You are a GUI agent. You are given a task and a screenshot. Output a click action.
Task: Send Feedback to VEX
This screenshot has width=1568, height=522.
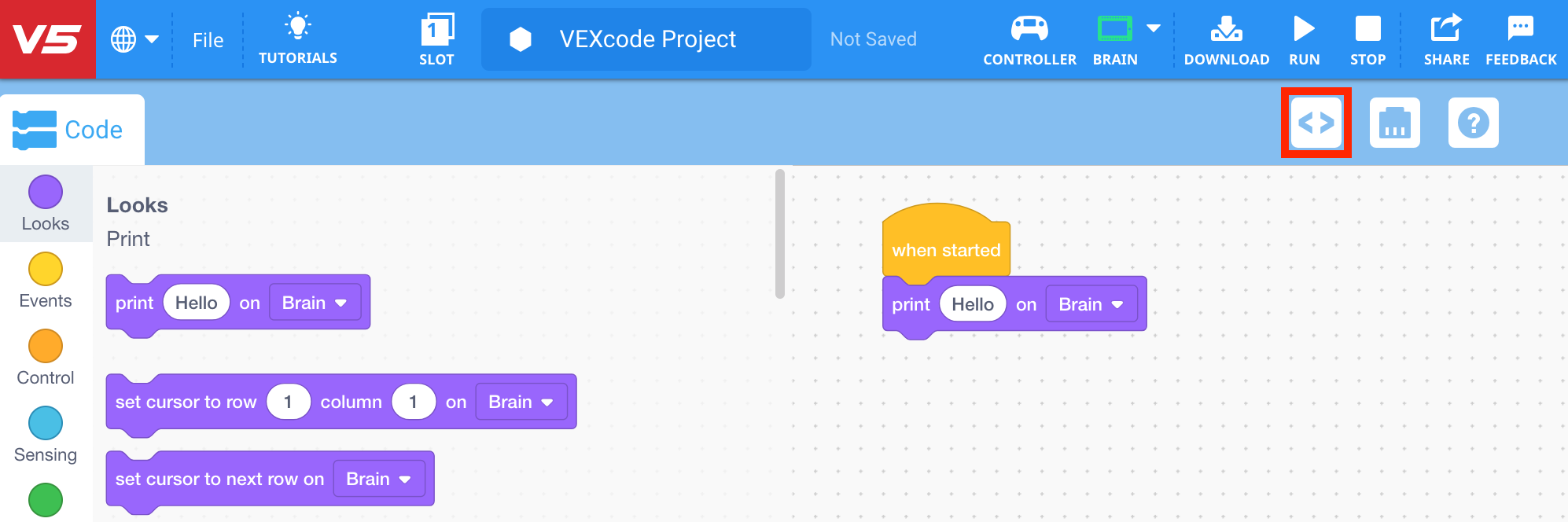(1520, 38)
